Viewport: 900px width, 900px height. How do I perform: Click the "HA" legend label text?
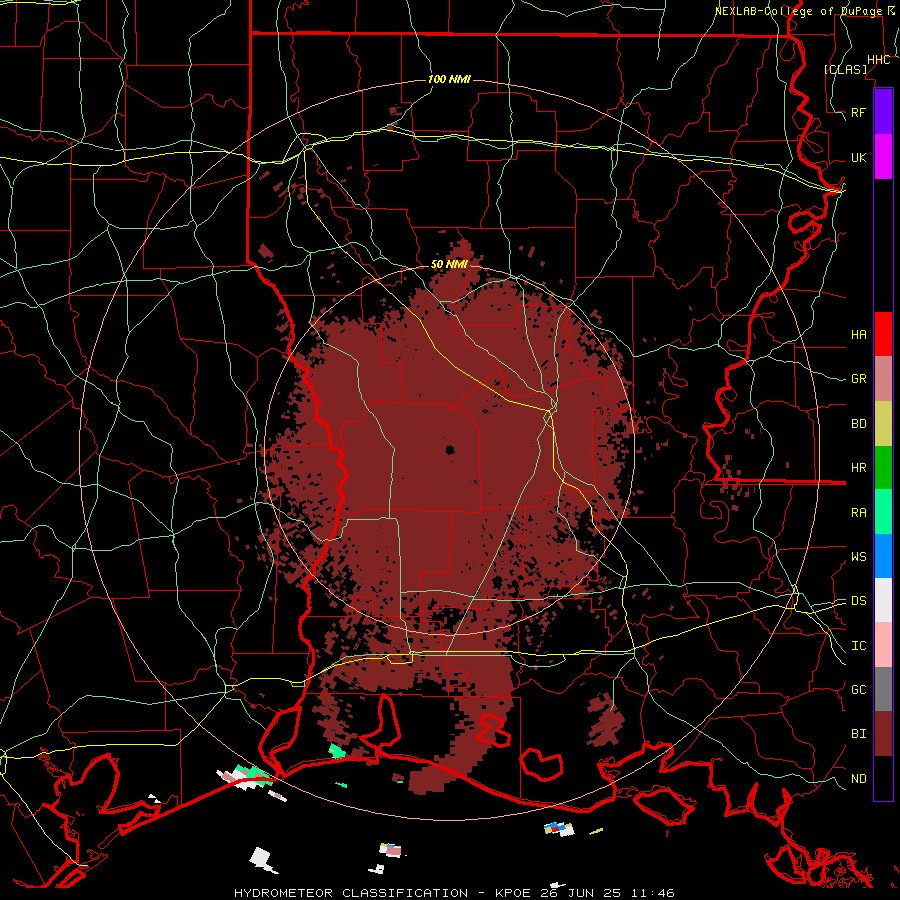pos(858,335)
